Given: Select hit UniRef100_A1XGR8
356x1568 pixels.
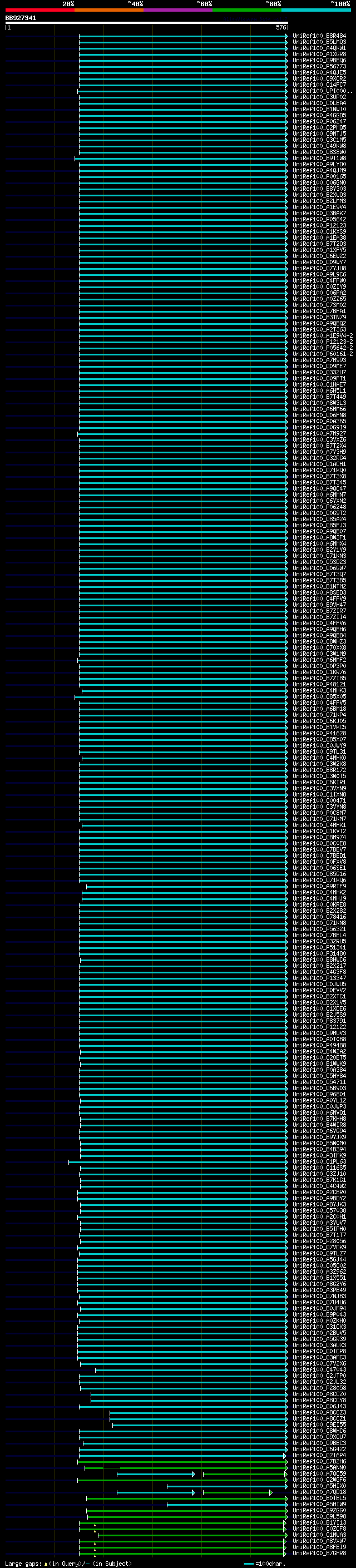Looking at the screenshot, I should [319, 54].
